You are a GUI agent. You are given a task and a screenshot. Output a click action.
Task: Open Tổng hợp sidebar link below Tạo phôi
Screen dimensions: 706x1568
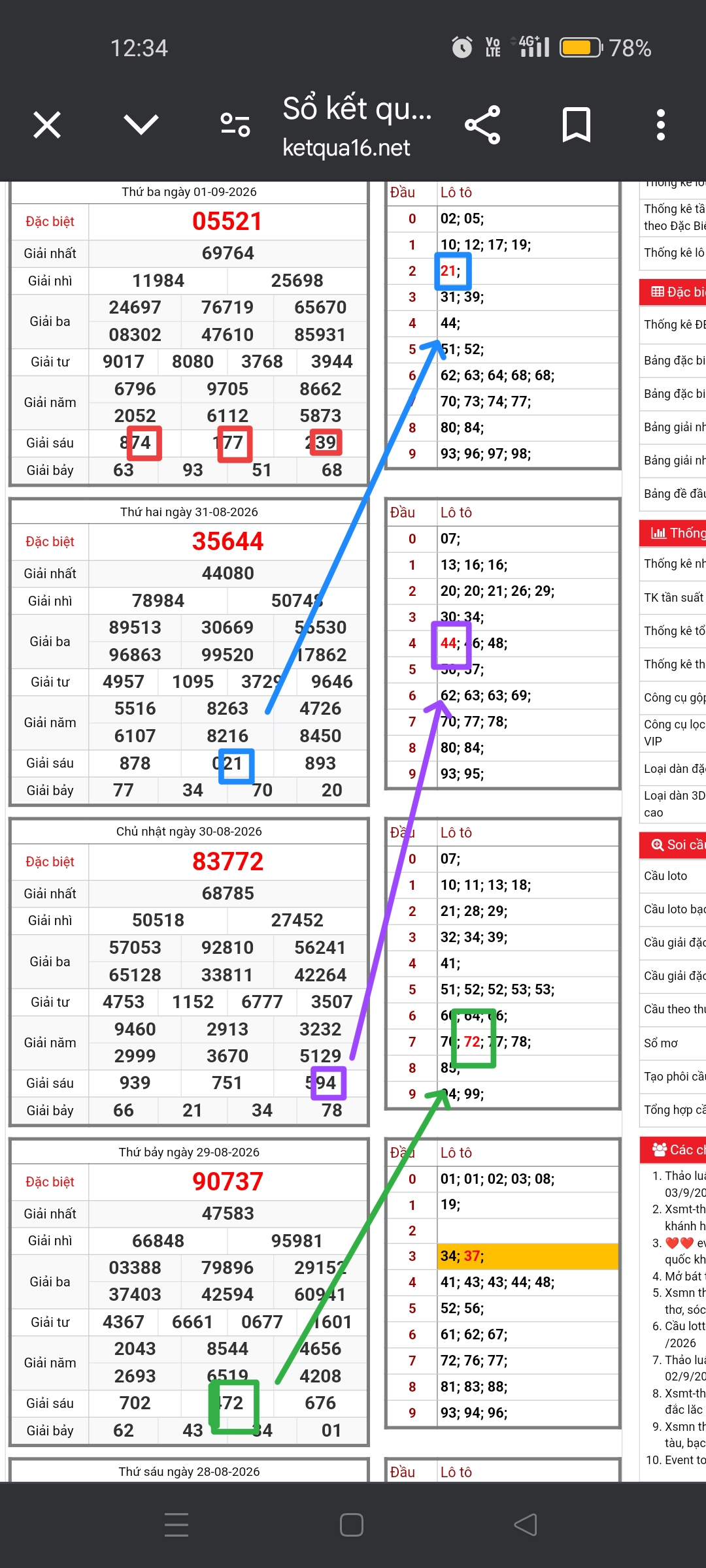[x=675, y=1109]
